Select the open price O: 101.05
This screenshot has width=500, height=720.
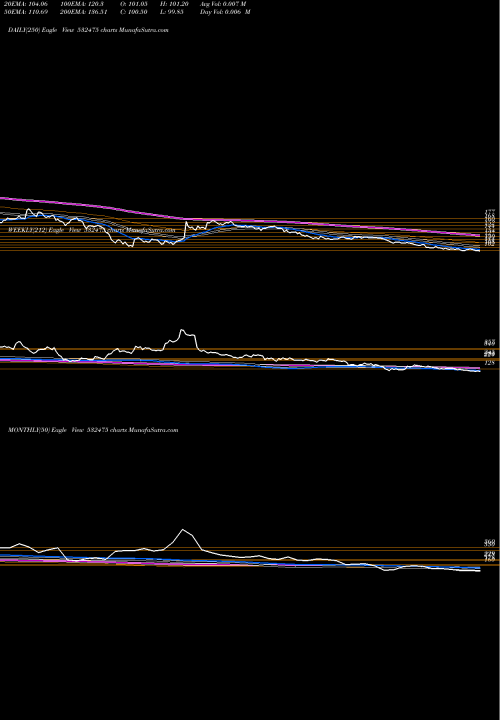point(134,4)
